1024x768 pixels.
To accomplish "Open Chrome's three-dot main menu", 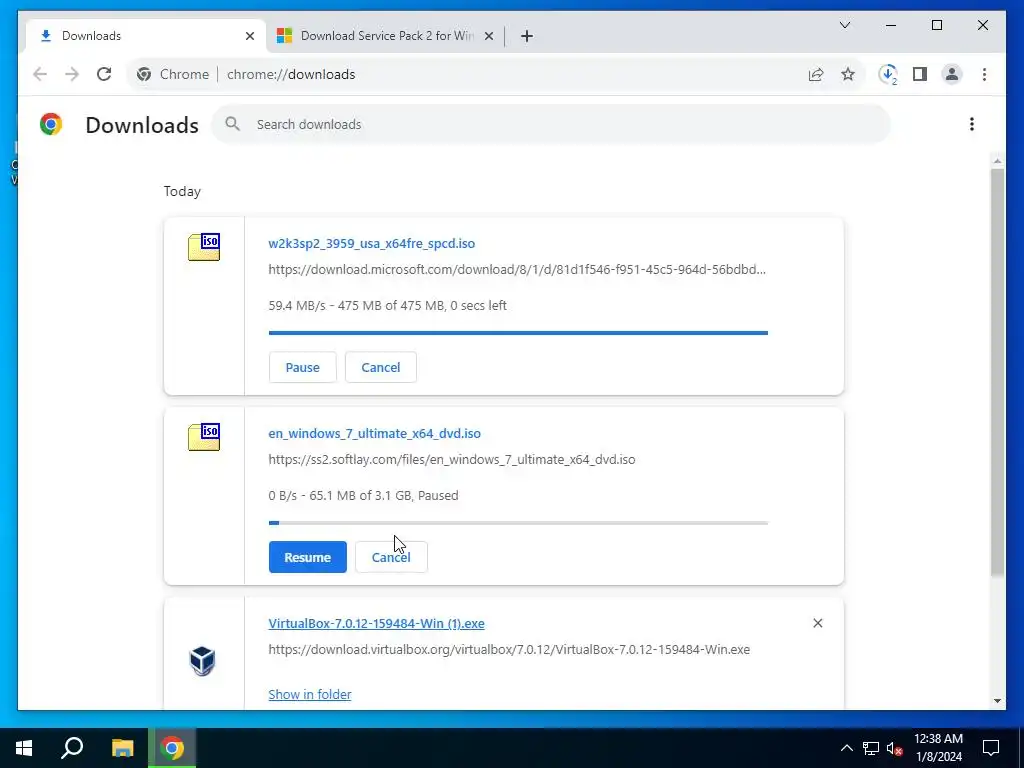I will (x=984, y=74).
